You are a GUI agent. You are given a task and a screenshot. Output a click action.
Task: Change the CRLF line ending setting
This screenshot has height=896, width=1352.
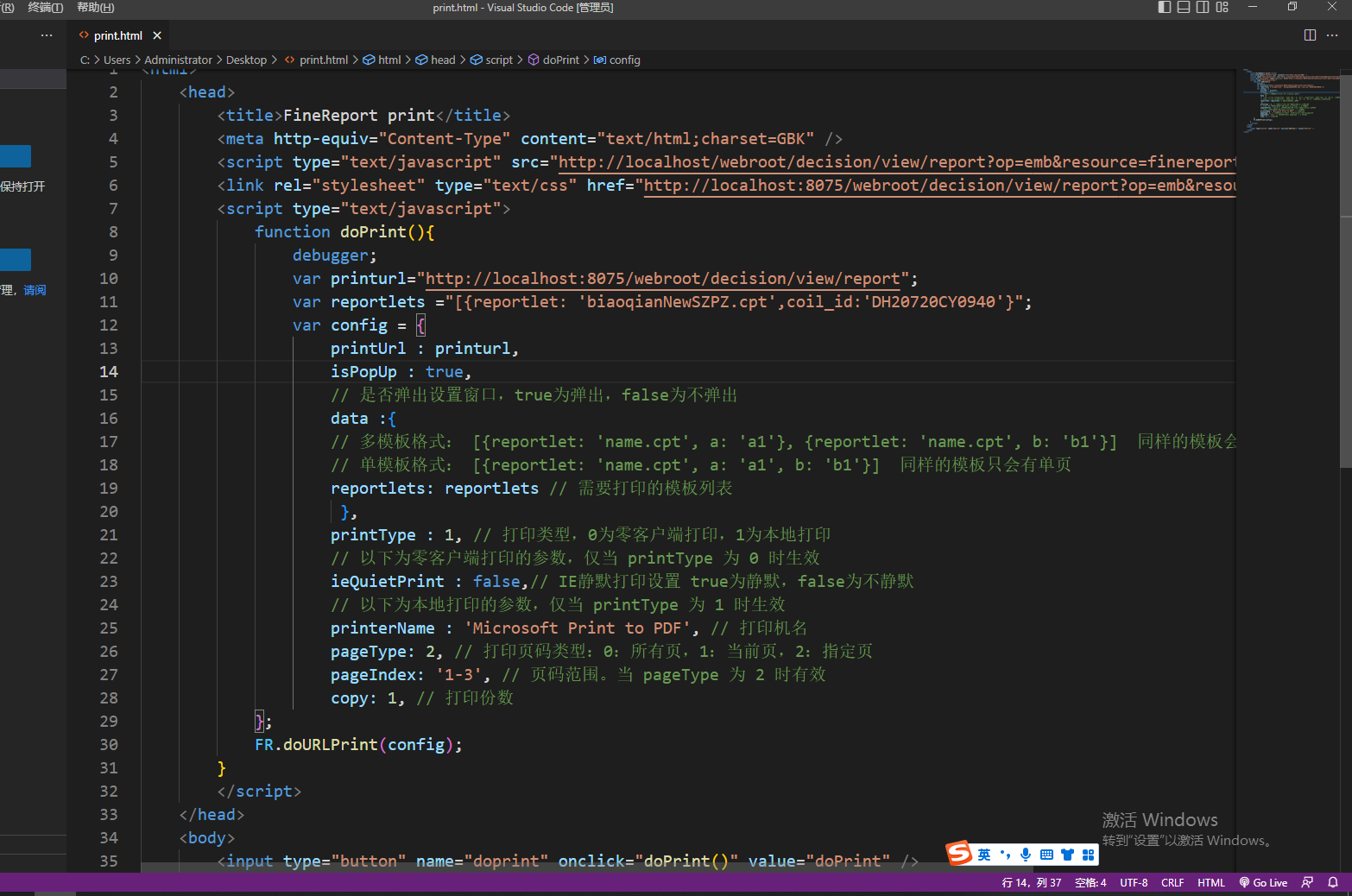tap(1172, 882)
